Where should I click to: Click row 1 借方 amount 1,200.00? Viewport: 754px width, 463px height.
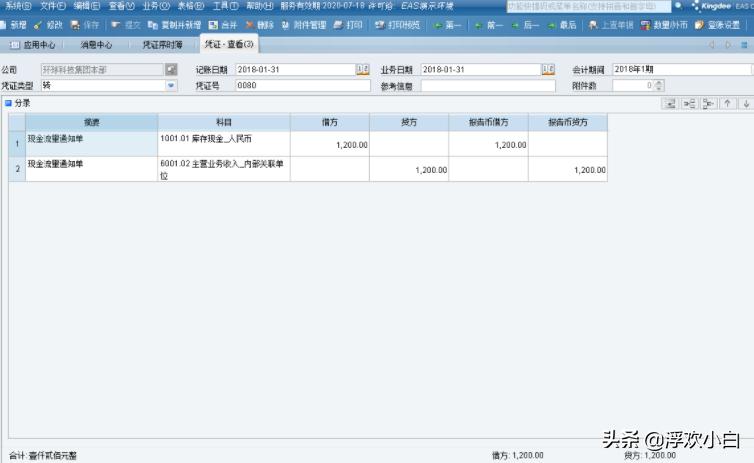(x=329, y=144)
